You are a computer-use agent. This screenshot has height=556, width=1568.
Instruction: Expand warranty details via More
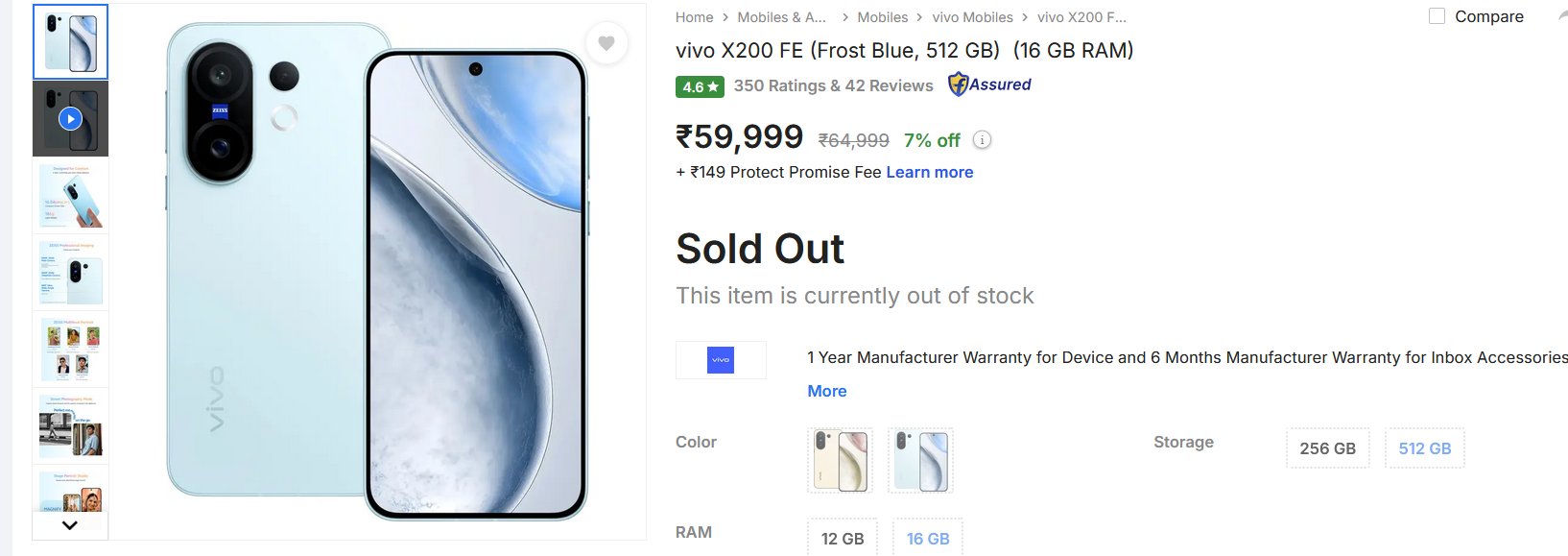point(827,391)
